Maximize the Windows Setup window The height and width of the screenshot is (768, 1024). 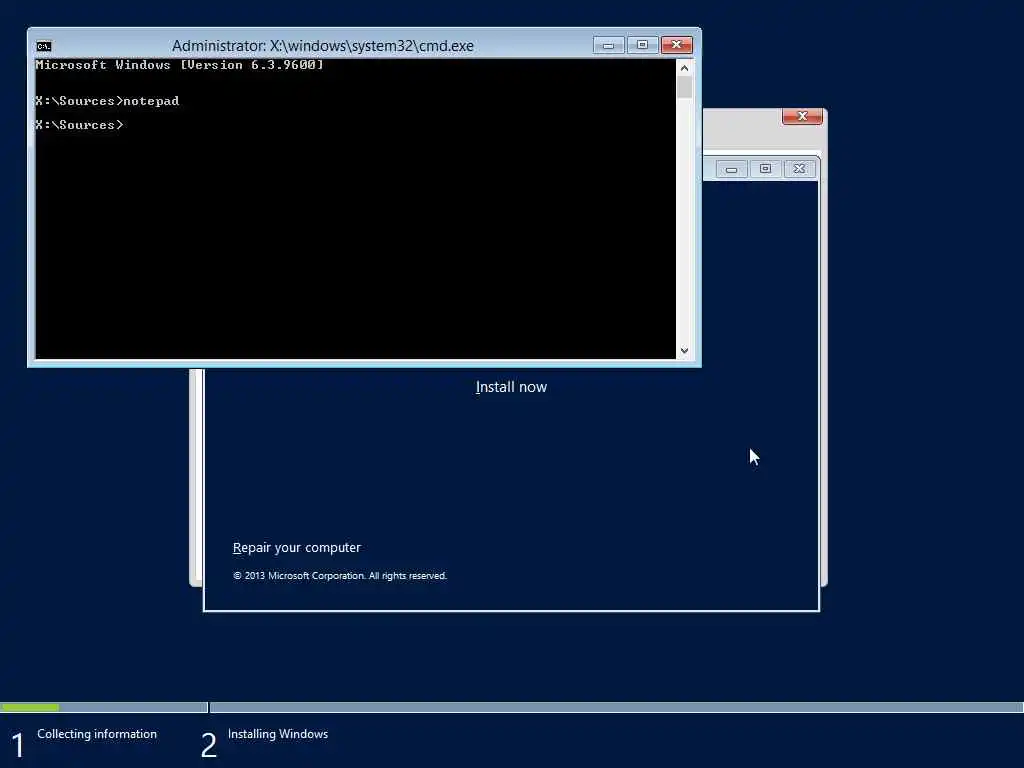765,169
